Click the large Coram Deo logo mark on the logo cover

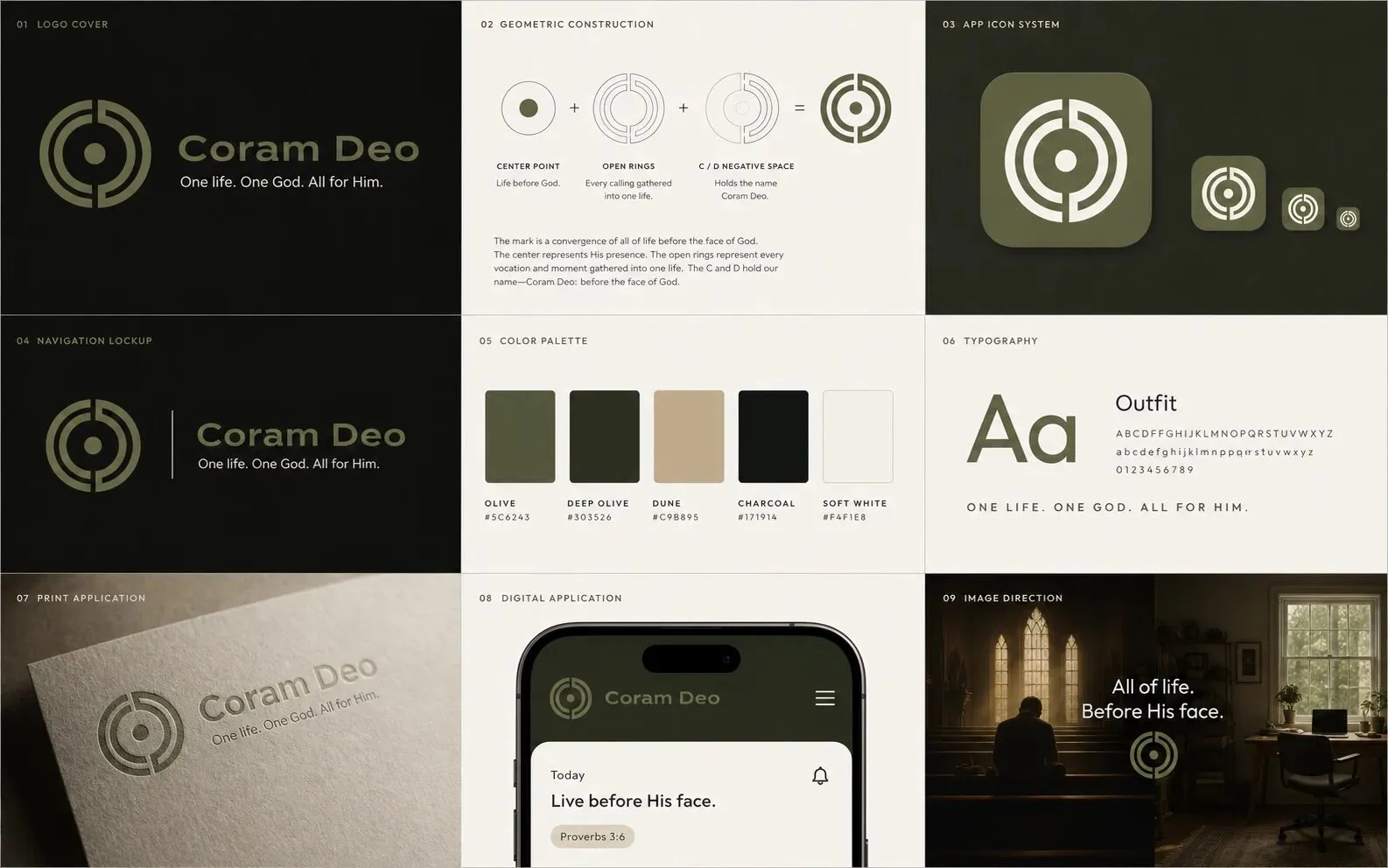tap(95, 154)
